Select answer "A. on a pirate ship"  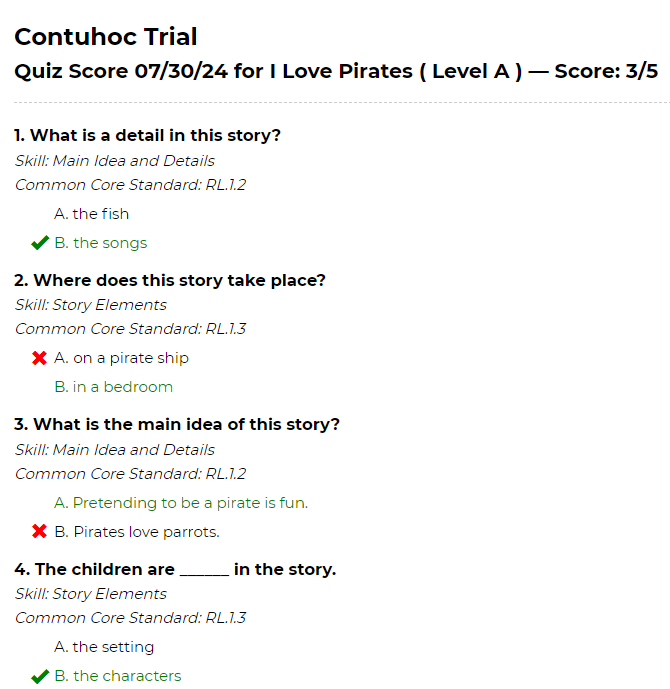pyautogui.click(x=121, y=358)
